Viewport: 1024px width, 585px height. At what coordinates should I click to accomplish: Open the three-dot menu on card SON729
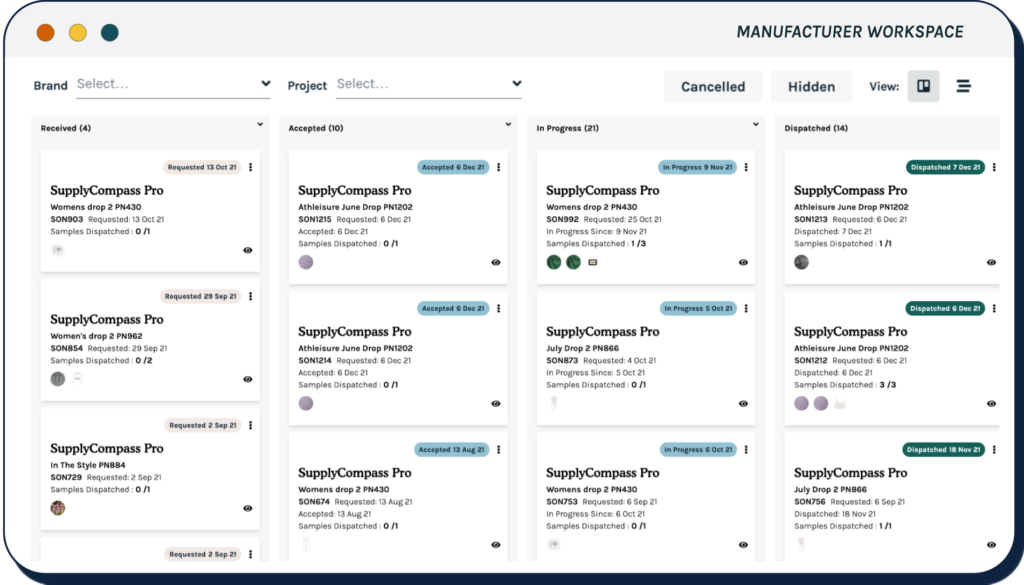tap(251, 426)
